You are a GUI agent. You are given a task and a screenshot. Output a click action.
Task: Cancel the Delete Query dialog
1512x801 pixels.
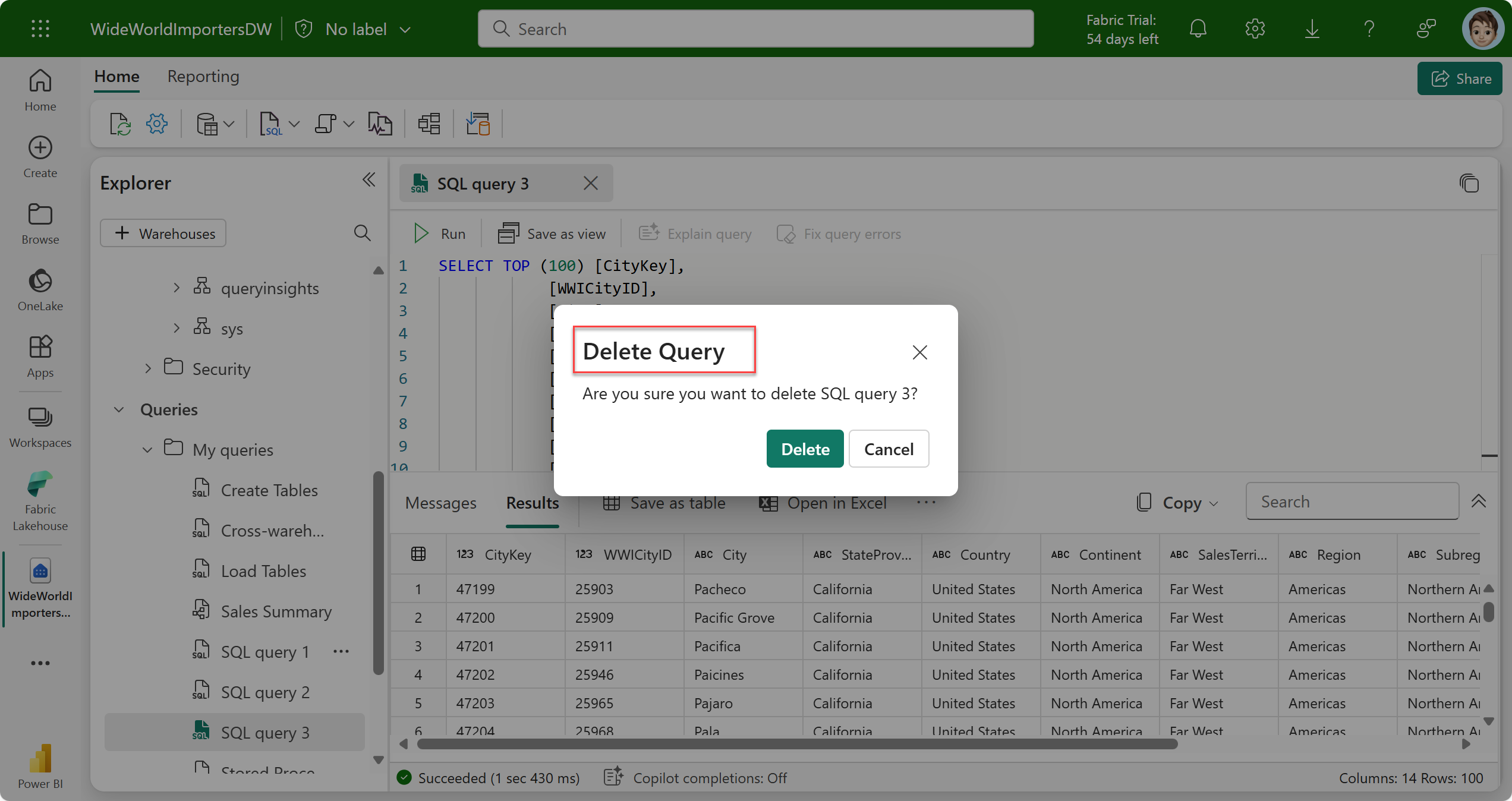click(x=889, y=449)
